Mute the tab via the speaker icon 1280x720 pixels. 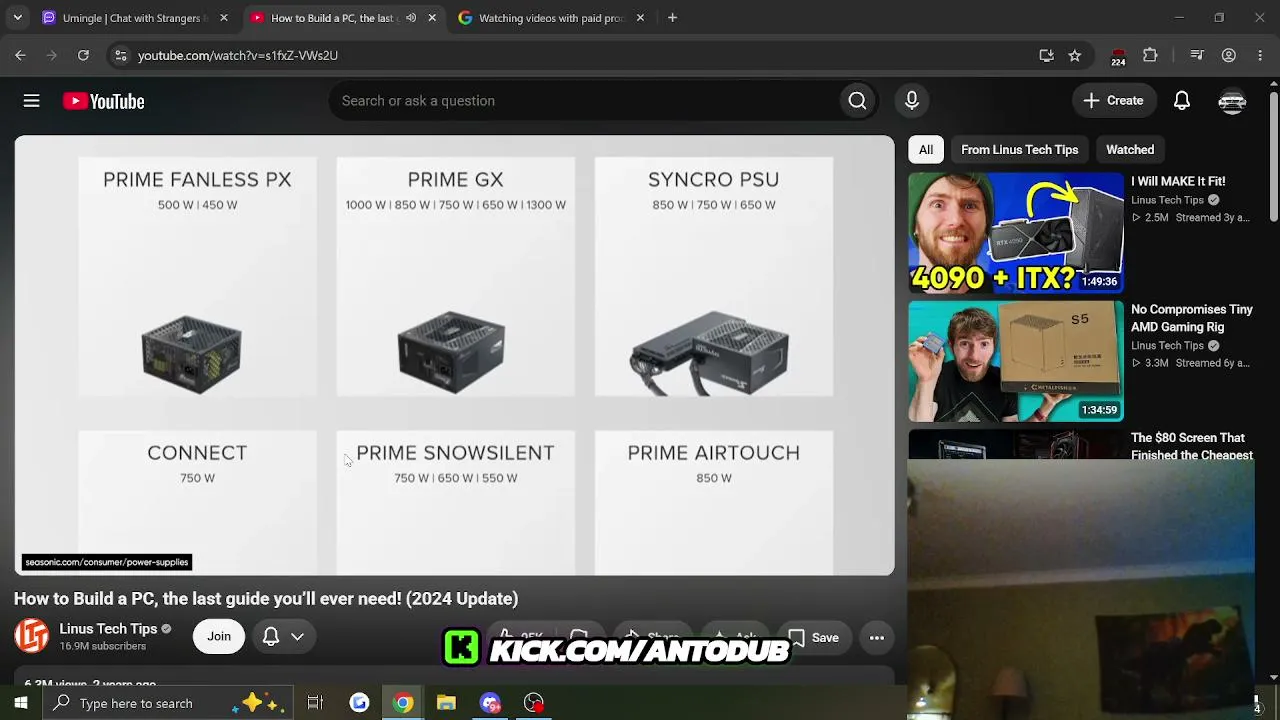click(411, 18)
